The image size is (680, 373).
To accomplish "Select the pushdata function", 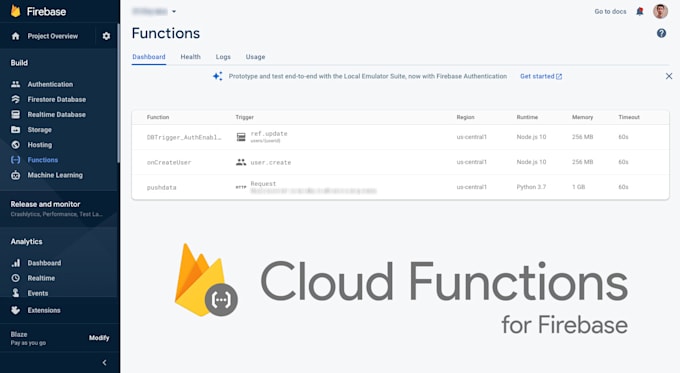I will (161, 187).
